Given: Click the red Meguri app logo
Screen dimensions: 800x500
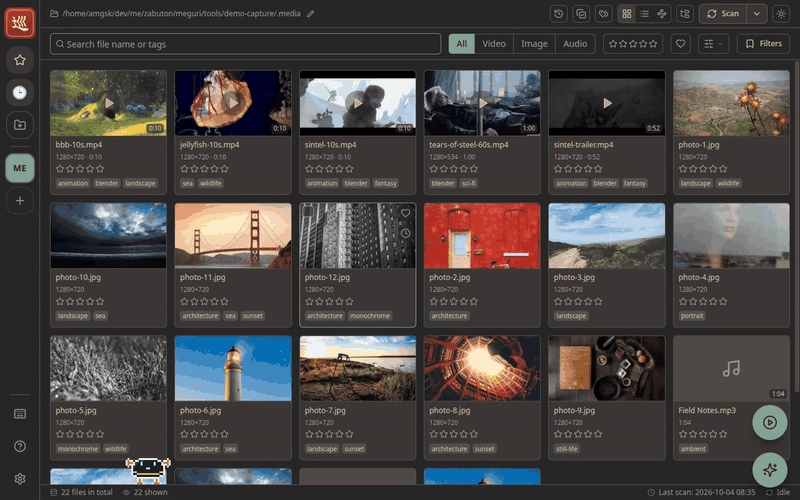Looking at the screenshot, I should (20, 23).
